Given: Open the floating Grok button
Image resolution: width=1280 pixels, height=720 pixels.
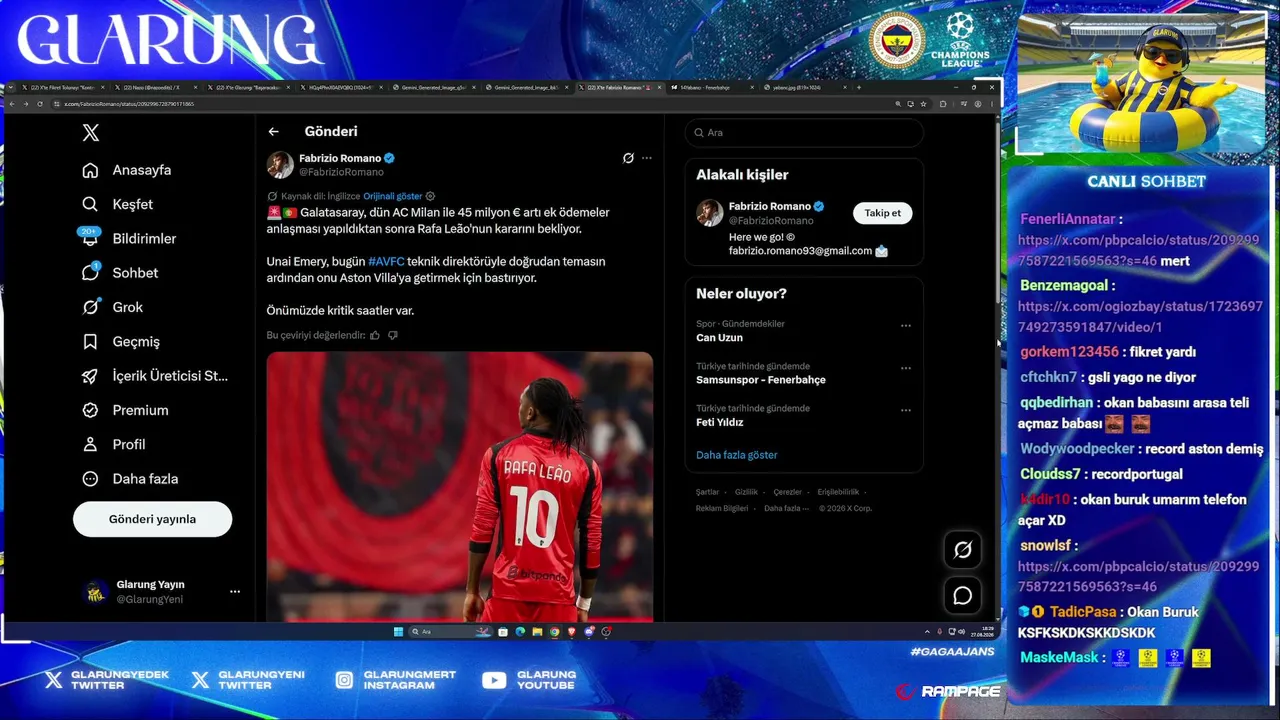Looking at the screenshot, I should [x=963, y=550].
